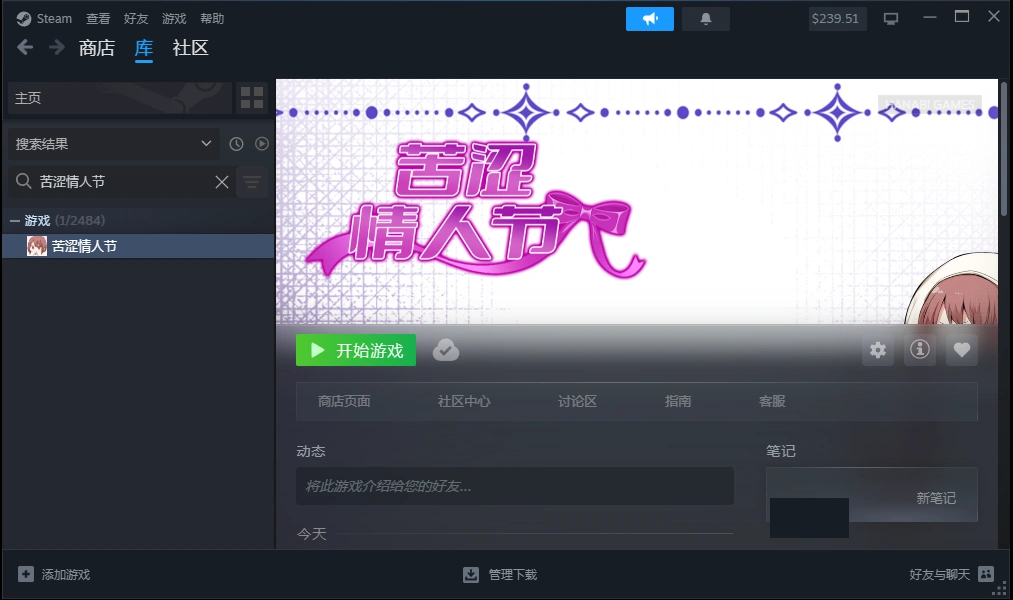Select 苦涩情人节 in the game list
The image size is (1013, 600).
[x=138, y=246]
